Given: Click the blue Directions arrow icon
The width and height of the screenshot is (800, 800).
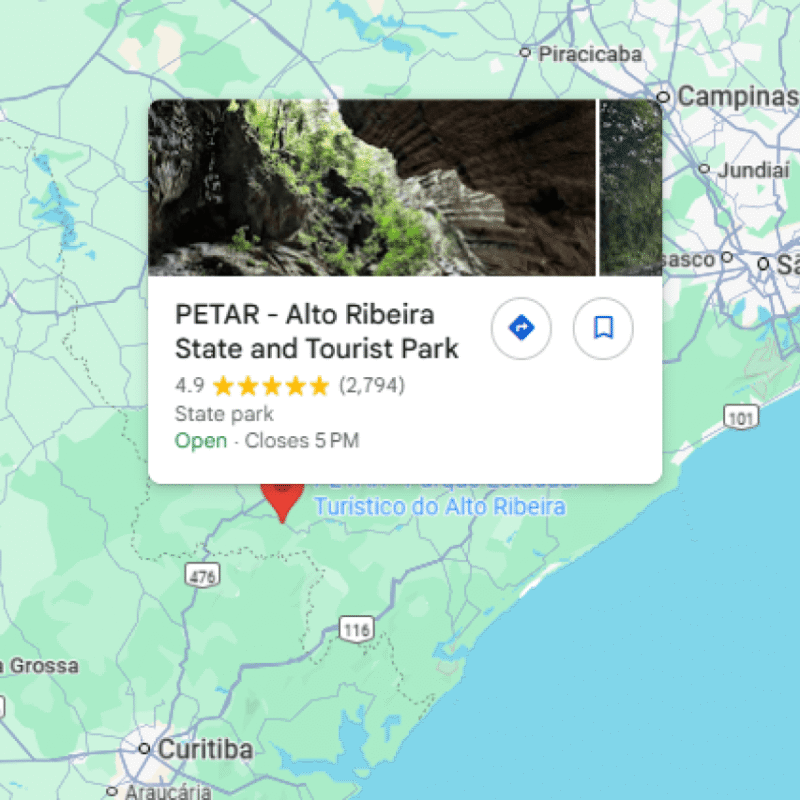Looking at the screenshot, I should click(521, 328).
